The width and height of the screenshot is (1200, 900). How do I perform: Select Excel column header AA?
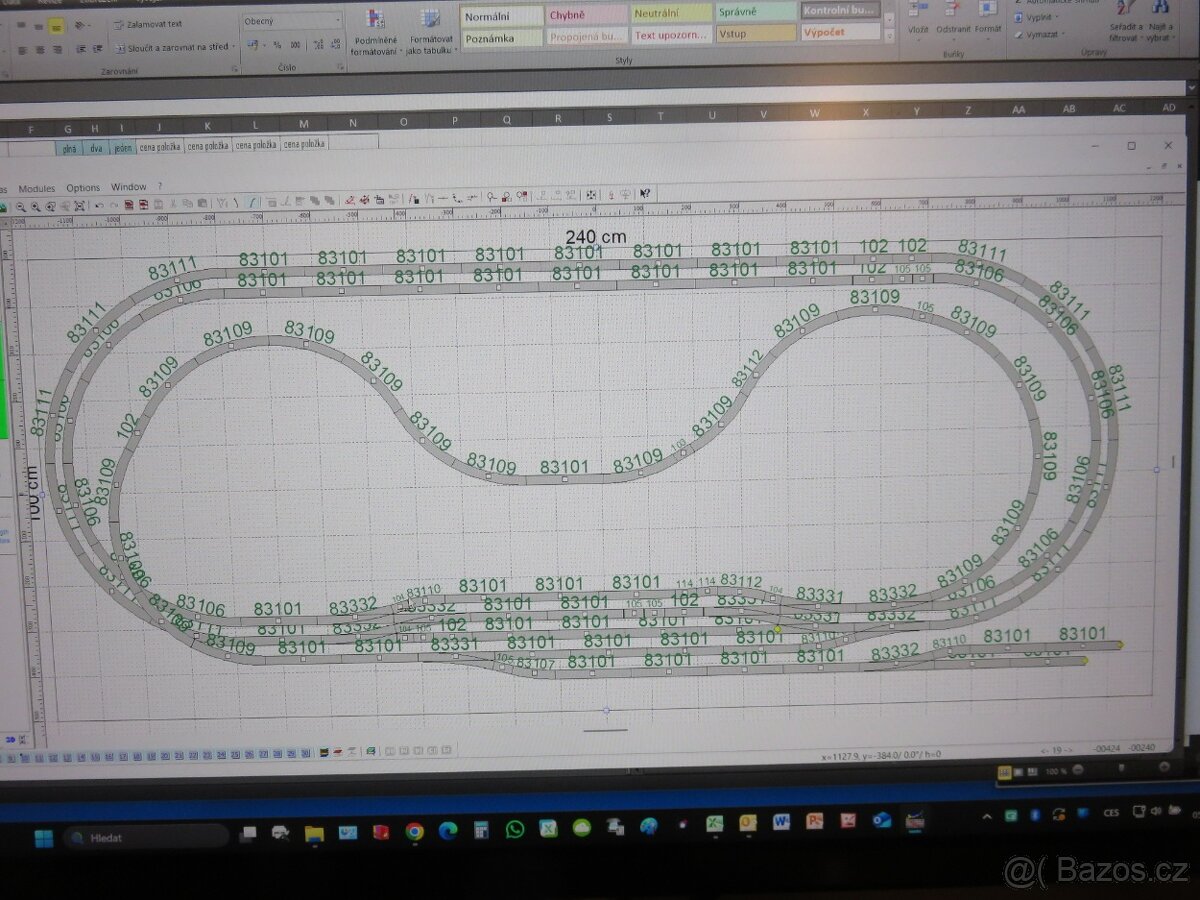pyautogui.click(x=1018, y=108)
